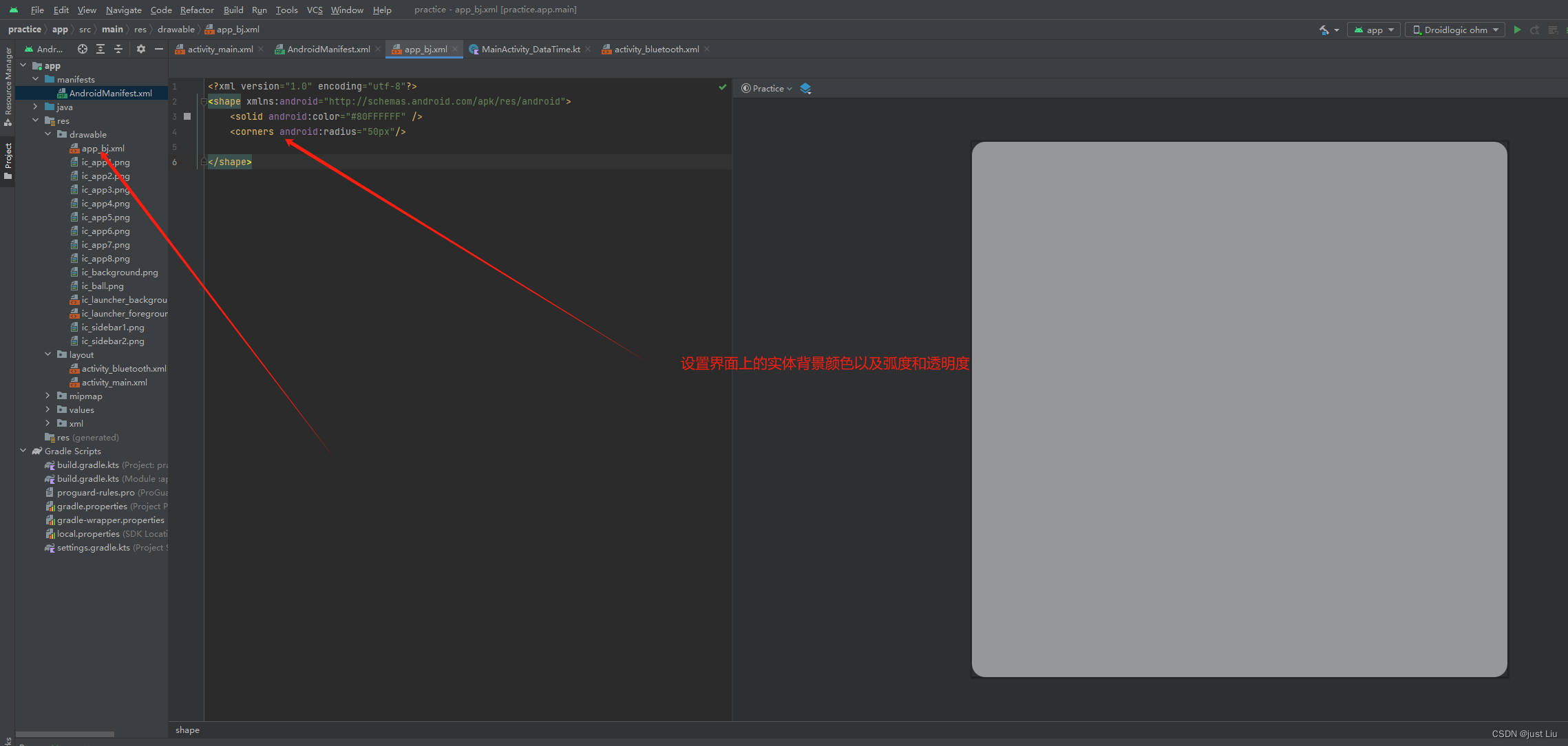Click Android Studio logo icon at top-left

click(x=14, y=10)
